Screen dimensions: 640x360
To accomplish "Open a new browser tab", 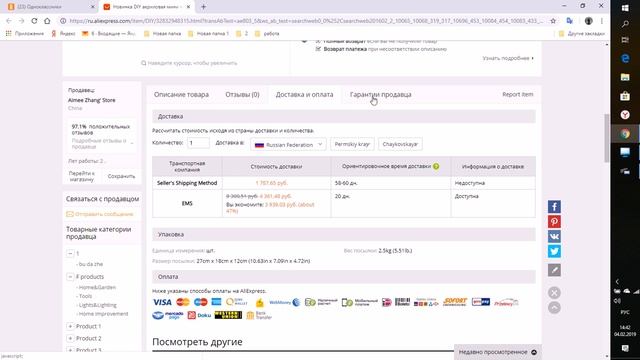I will point(203,7).
